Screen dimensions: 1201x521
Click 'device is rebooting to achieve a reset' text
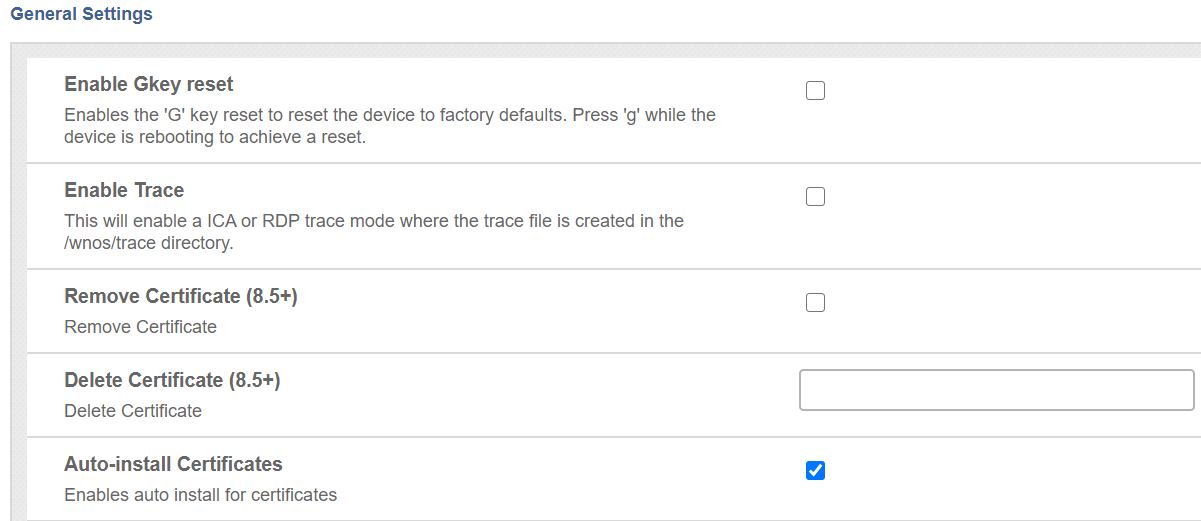tap(214, 137)
